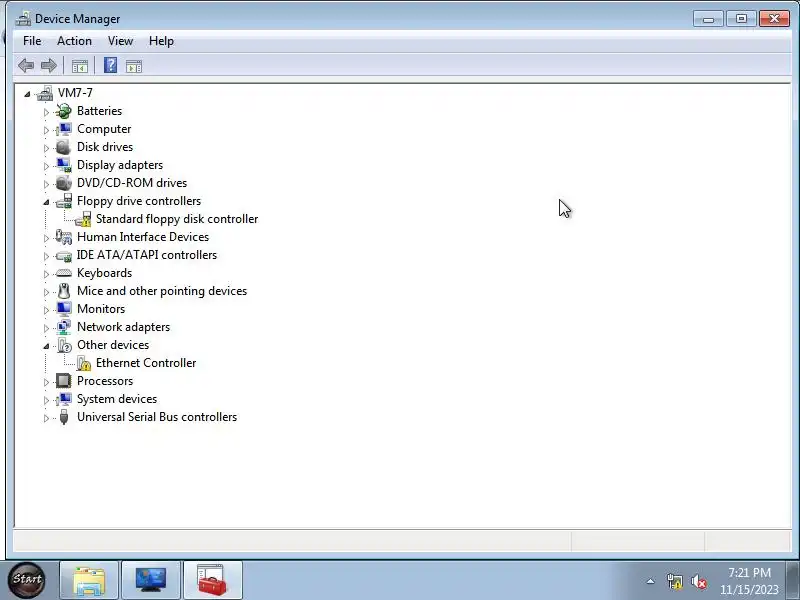Maximize the Device Manager window
This screenshot has width=800, height=600.
(x=741, y=19)
